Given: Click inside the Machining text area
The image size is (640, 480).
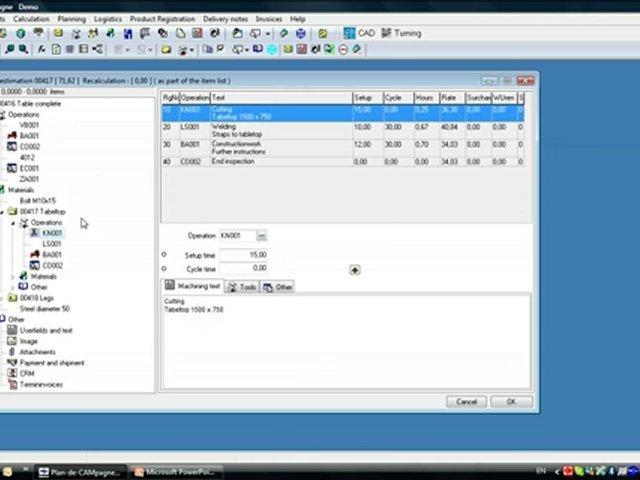Looking at the screenshot, I should click(347, 340).
